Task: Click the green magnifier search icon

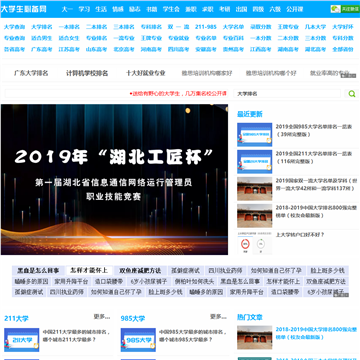Action: point(352,94)
